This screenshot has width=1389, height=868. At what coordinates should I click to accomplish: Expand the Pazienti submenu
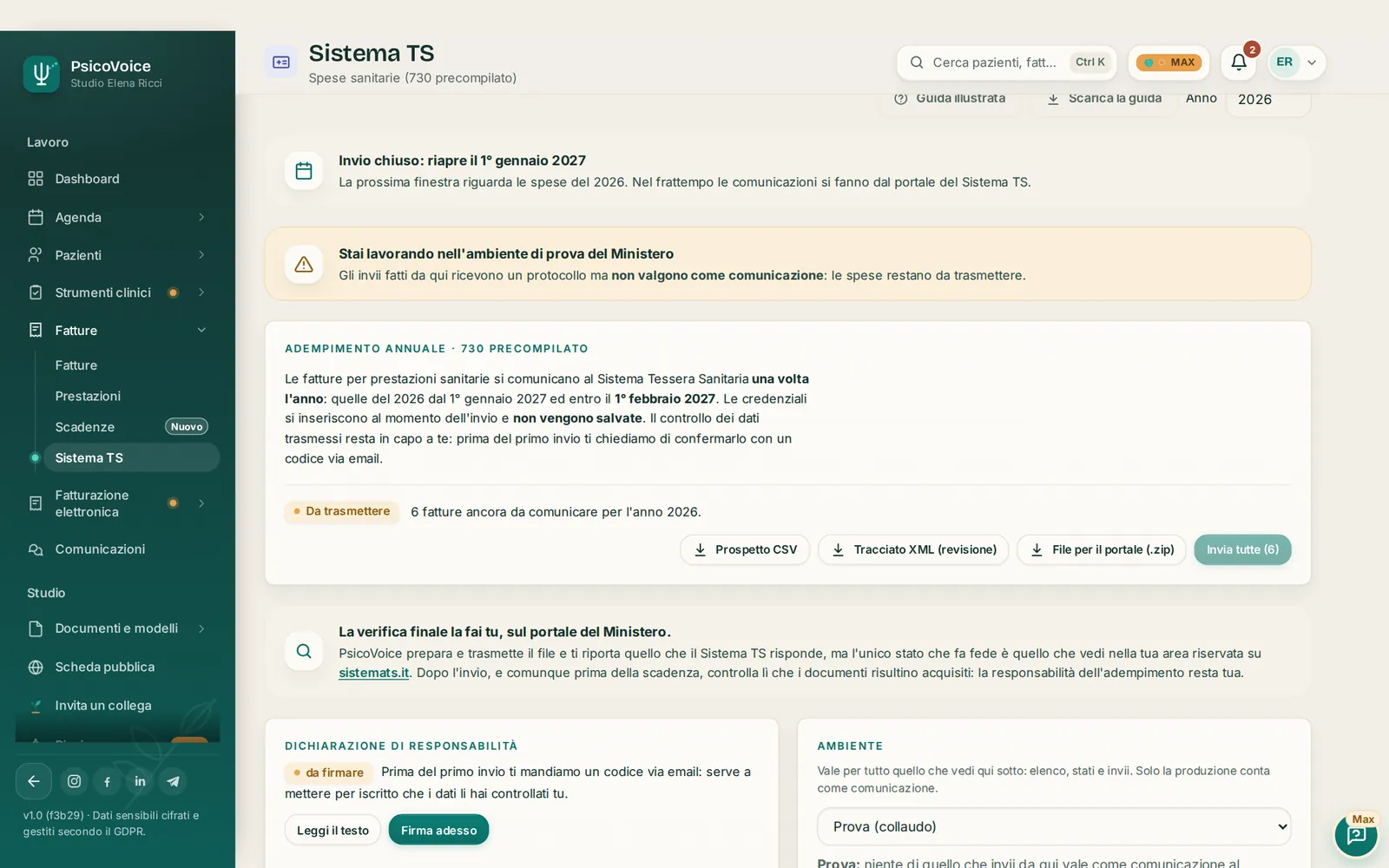(201, 255)
